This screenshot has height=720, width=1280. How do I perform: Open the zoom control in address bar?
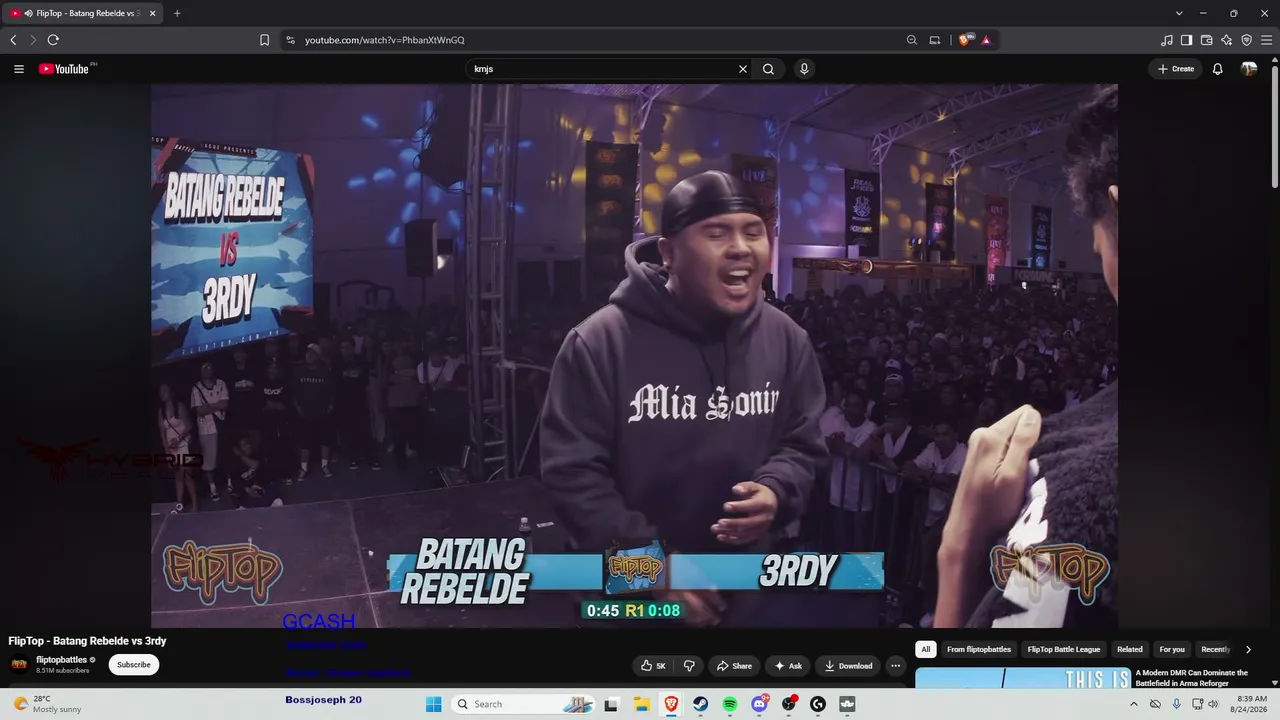(912, 40)
